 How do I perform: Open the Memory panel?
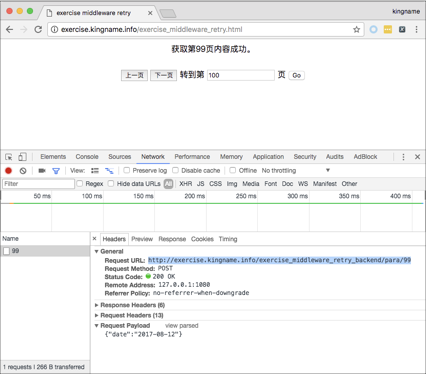point(231,157)
